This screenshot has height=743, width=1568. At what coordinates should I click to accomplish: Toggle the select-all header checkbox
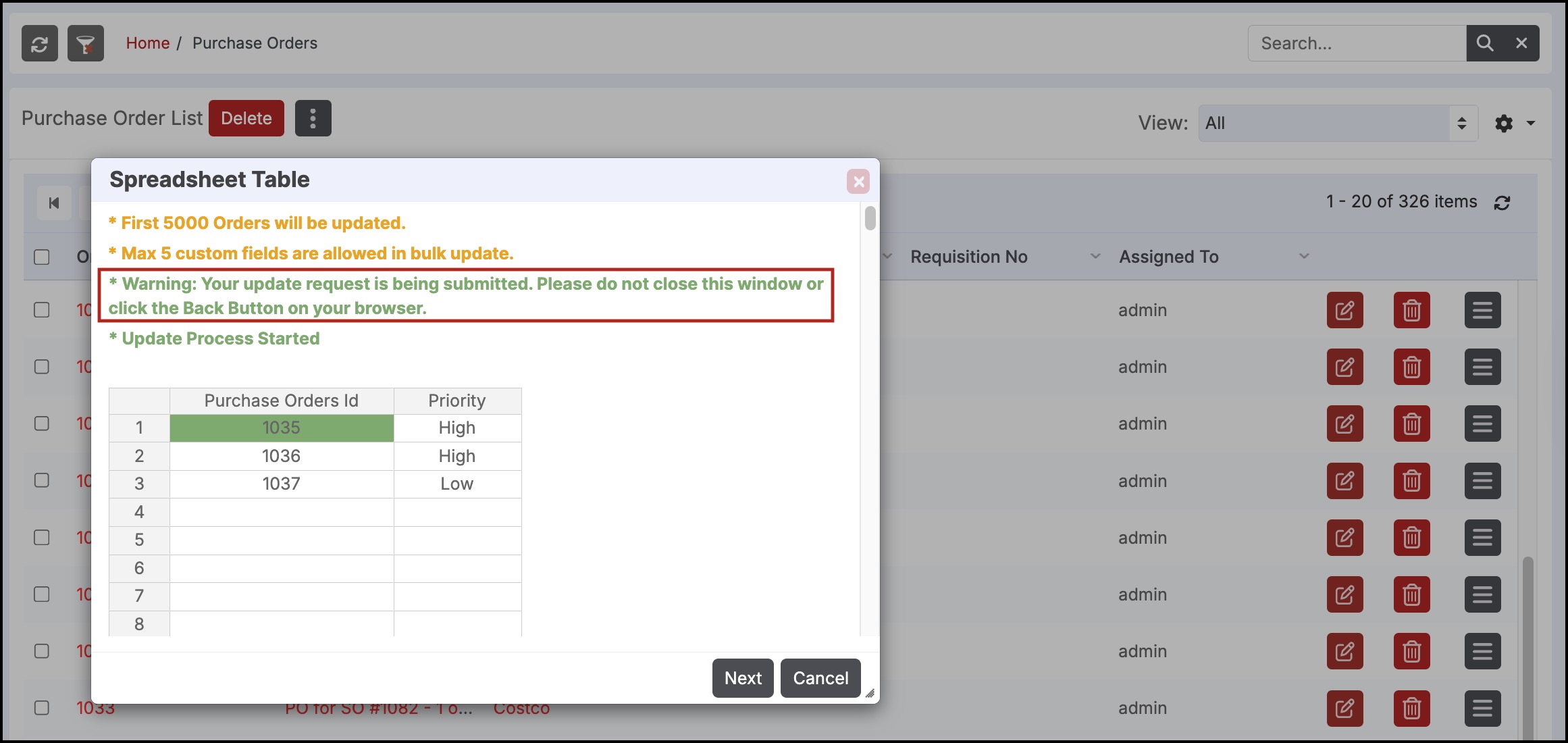click(42, 257)
